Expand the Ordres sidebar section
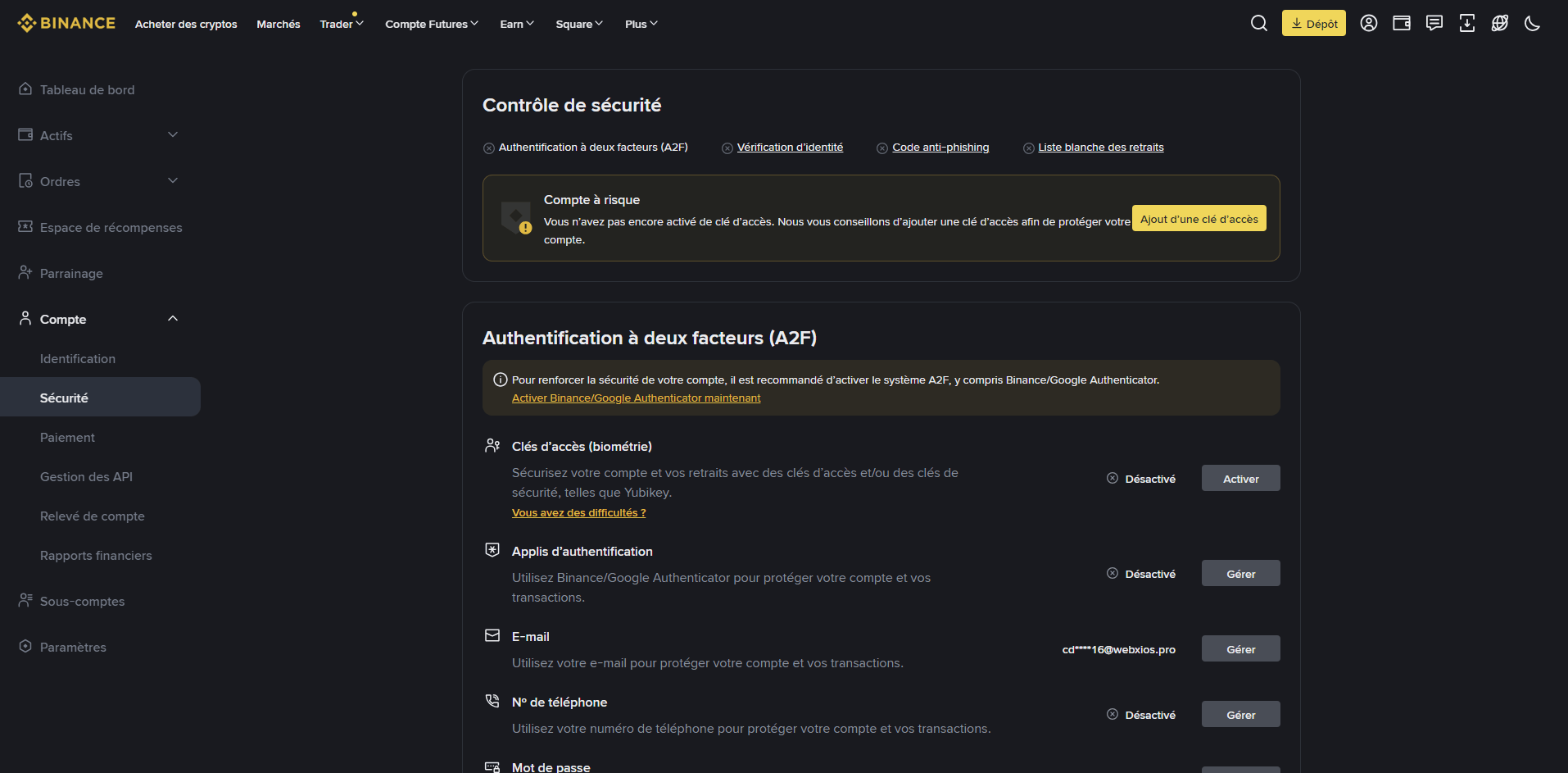1568x773 pixels. coord(172,180)
